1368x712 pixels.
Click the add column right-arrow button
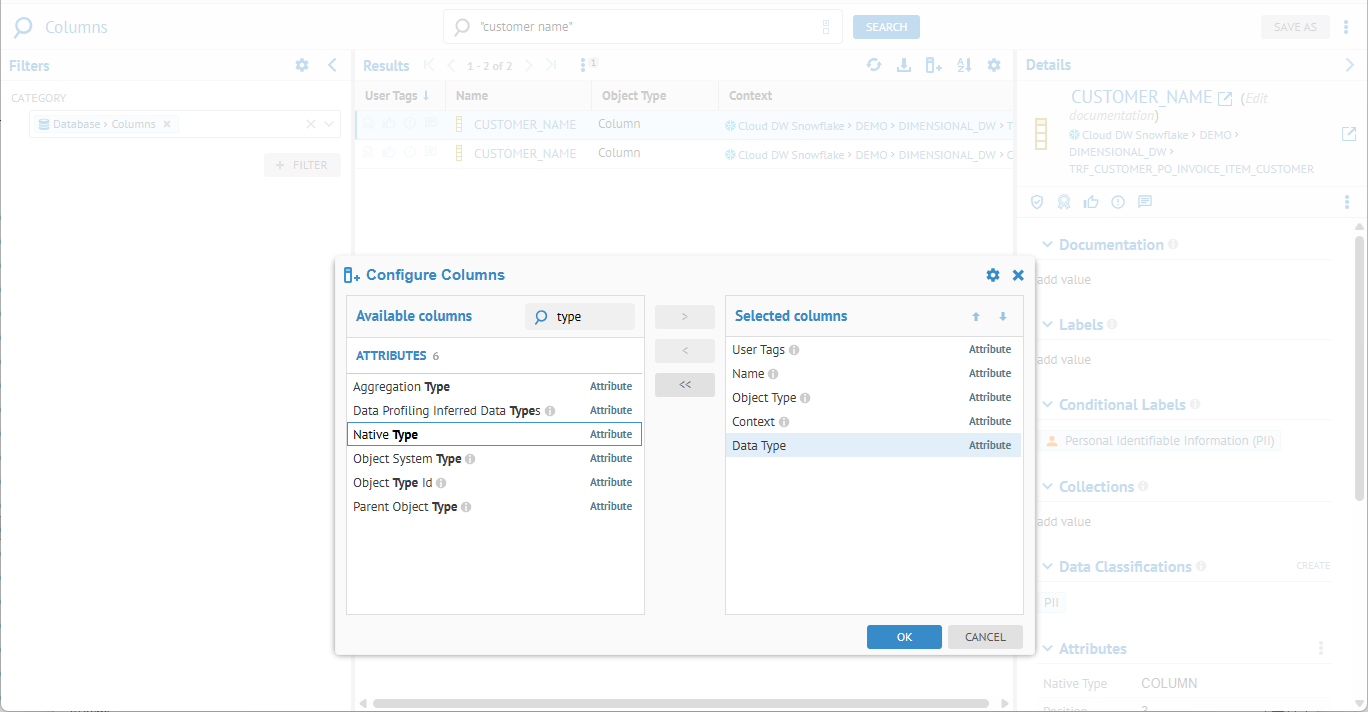click(x=684, y=317)
